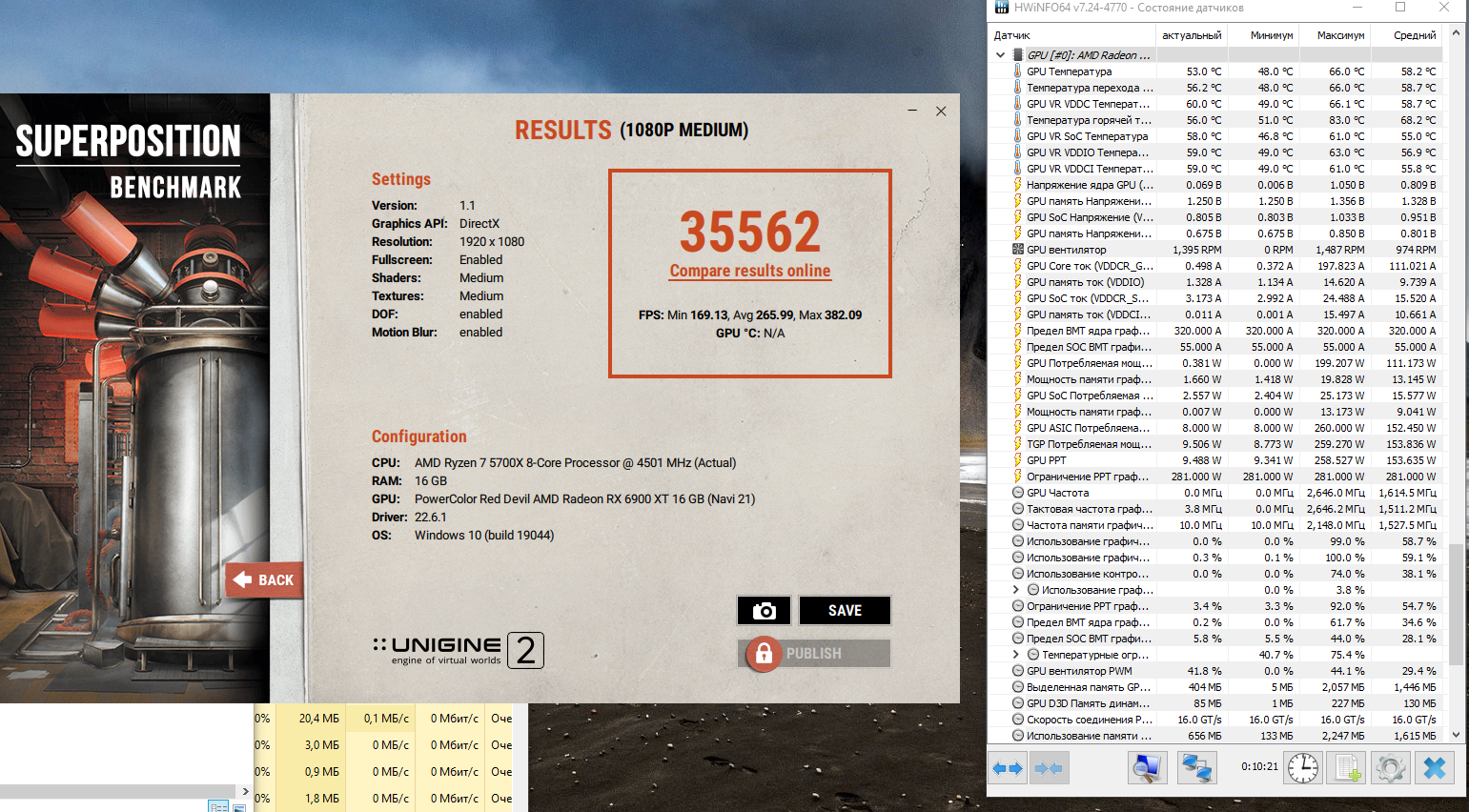Save the benchmark result with SAVE

845,611
